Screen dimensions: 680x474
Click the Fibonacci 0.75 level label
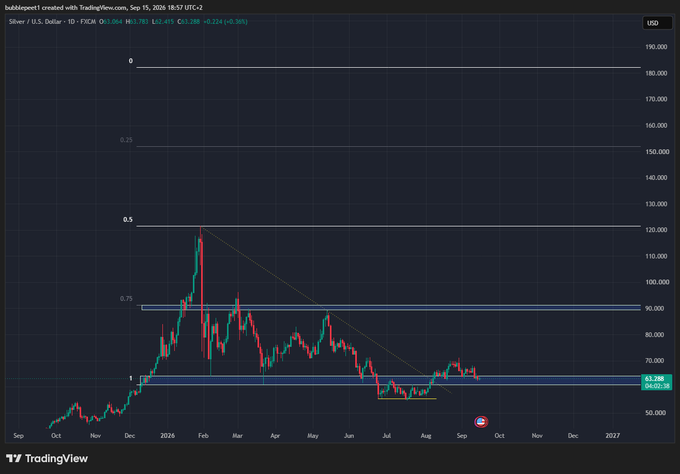[x=126, y=299]
